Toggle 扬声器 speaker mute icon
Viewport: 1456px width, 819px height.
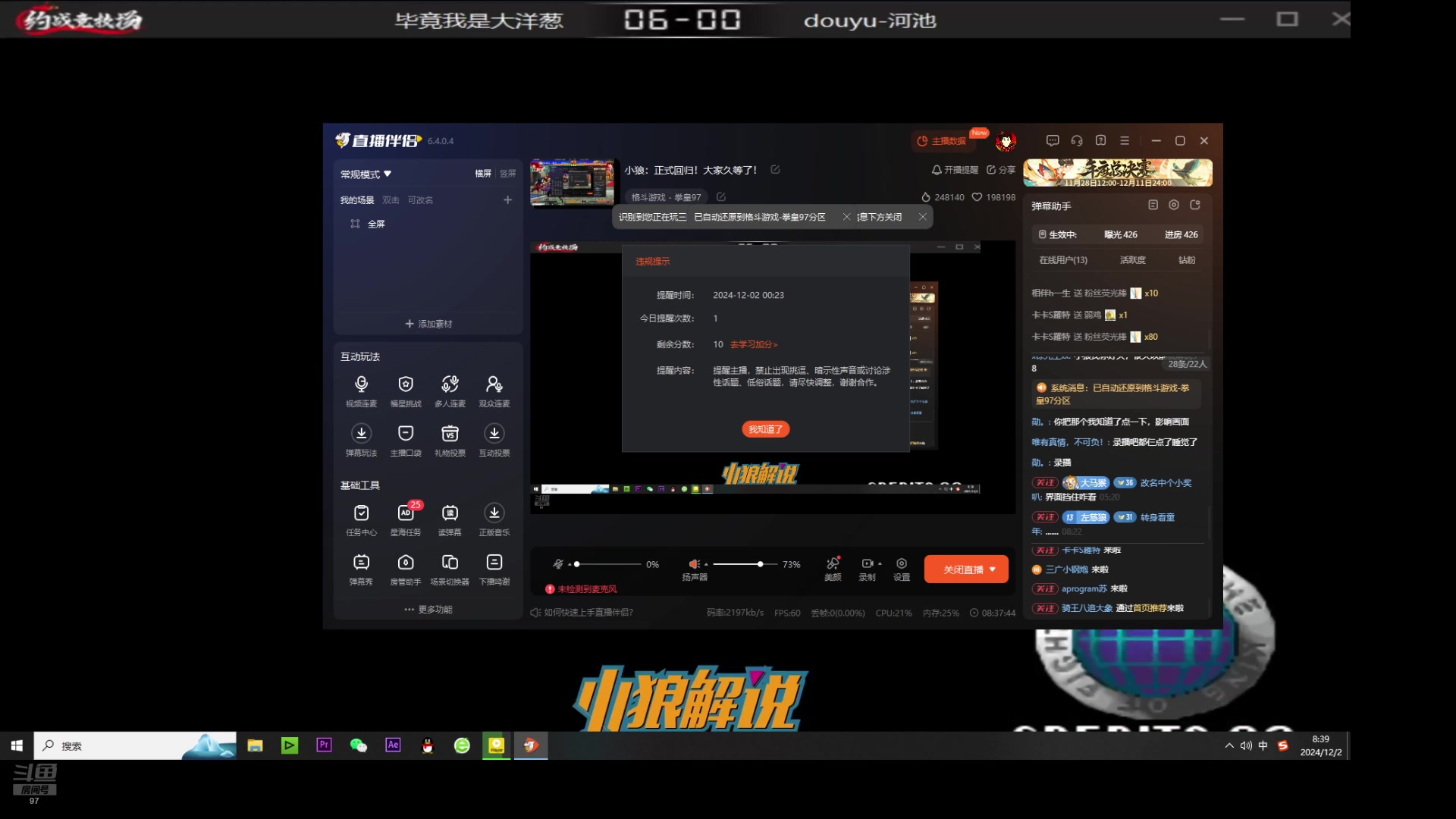(693, 564)
